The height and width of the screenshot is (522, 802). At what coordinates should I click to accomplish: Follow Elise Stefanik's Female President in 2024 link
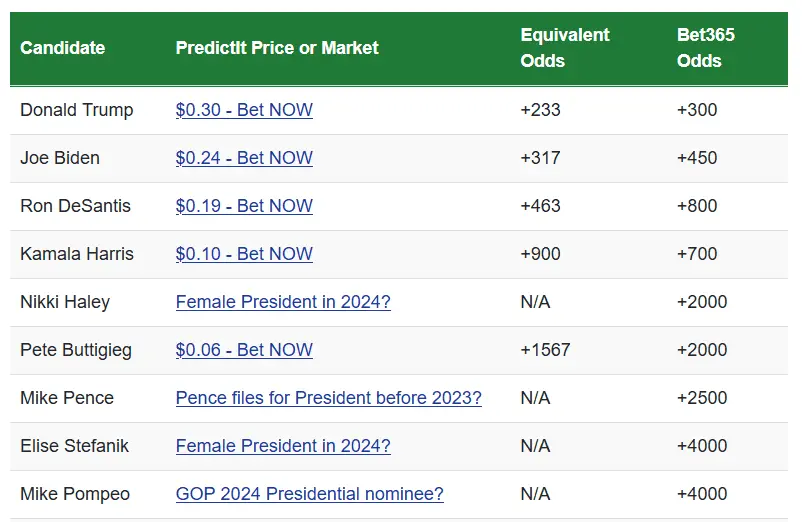pos(283,446)
